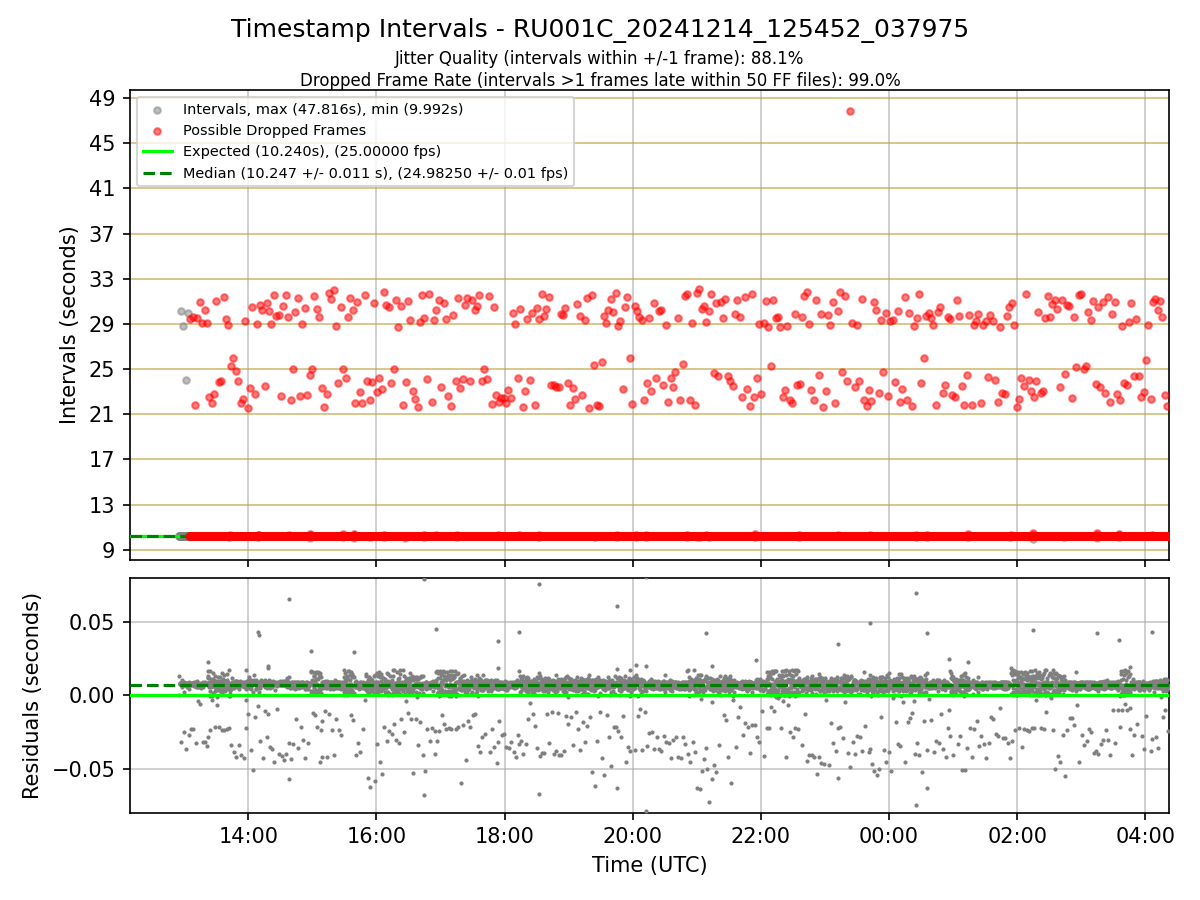This screenshot has height=900, width=1200.
Task: Select the 'Dropped Frame Rate' subtitle line
Action: pyautogui.click(x=600, y=80)
